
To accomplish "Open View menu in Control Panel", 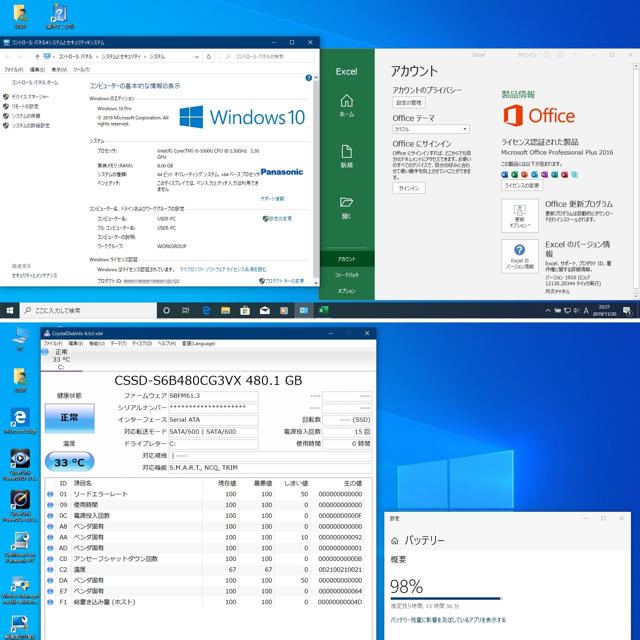I will [59, 70].
